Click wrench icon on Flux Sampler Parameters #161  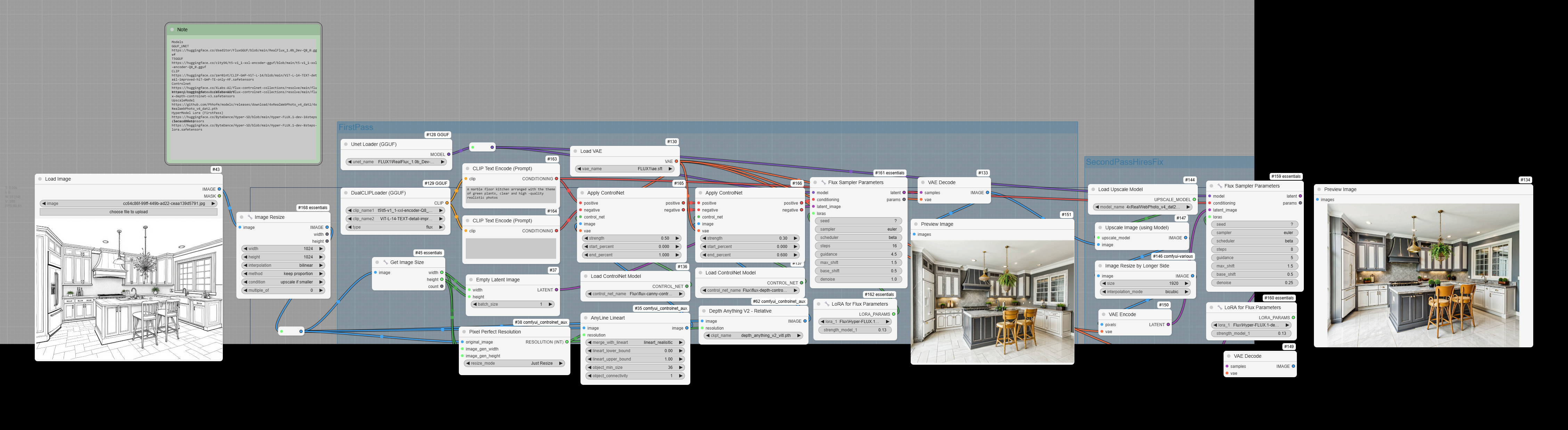click(x=823, y=182)
